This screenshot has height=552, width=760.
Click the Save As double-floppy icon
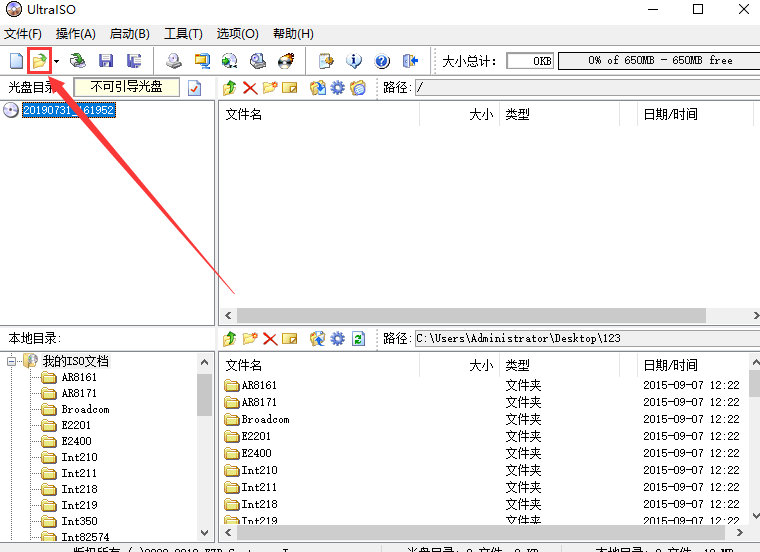(x=134, y=61)
